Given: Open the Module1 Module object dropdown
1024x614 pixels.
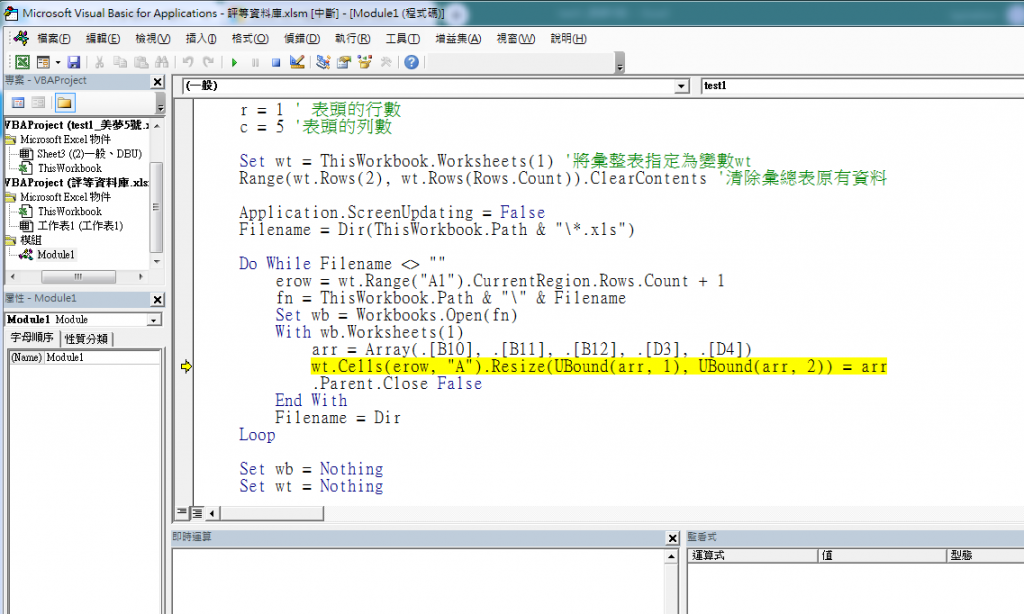Looking at the screenshot, I should [x=153, y=320].
